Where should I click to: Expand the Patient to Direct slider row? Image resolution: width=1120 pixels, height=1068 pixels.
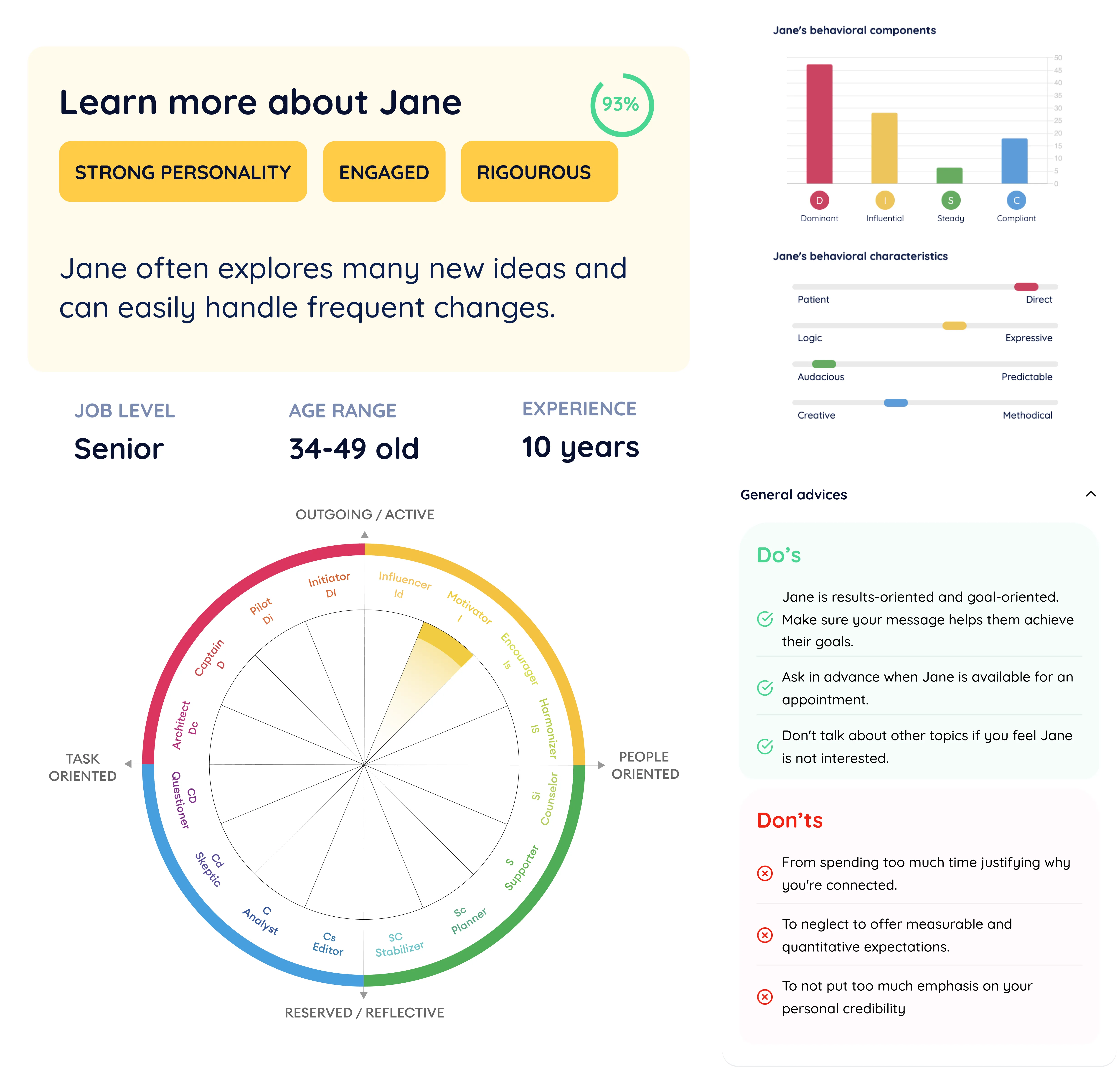pyautogui.click(x=925, y=290)
